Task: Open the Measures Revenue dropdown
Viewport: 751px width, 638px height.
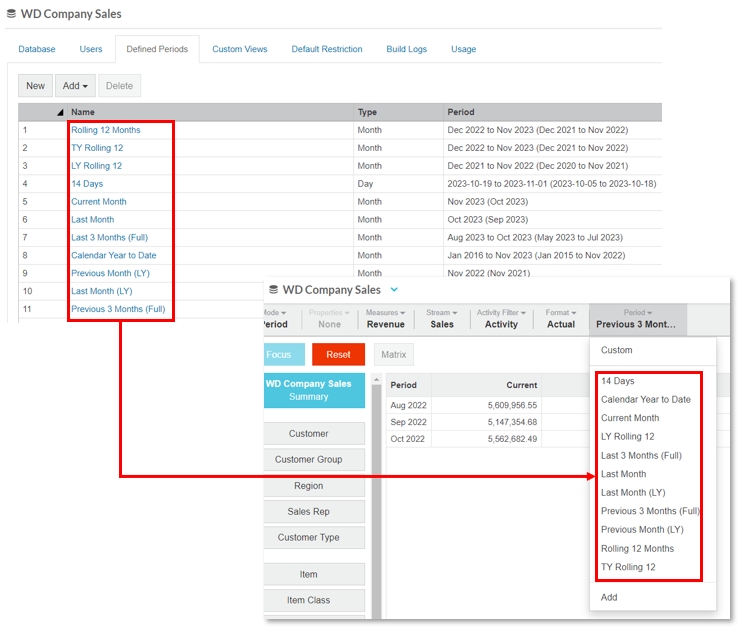Action: pyautogui.click(x=385, y=319)
